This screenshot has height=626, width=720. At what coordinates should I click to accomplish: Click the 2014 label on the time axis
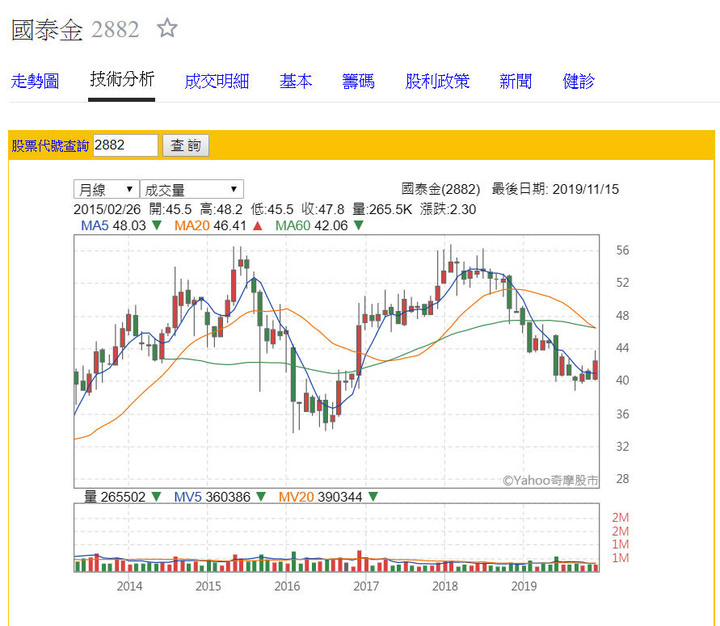tap(129, 586)
